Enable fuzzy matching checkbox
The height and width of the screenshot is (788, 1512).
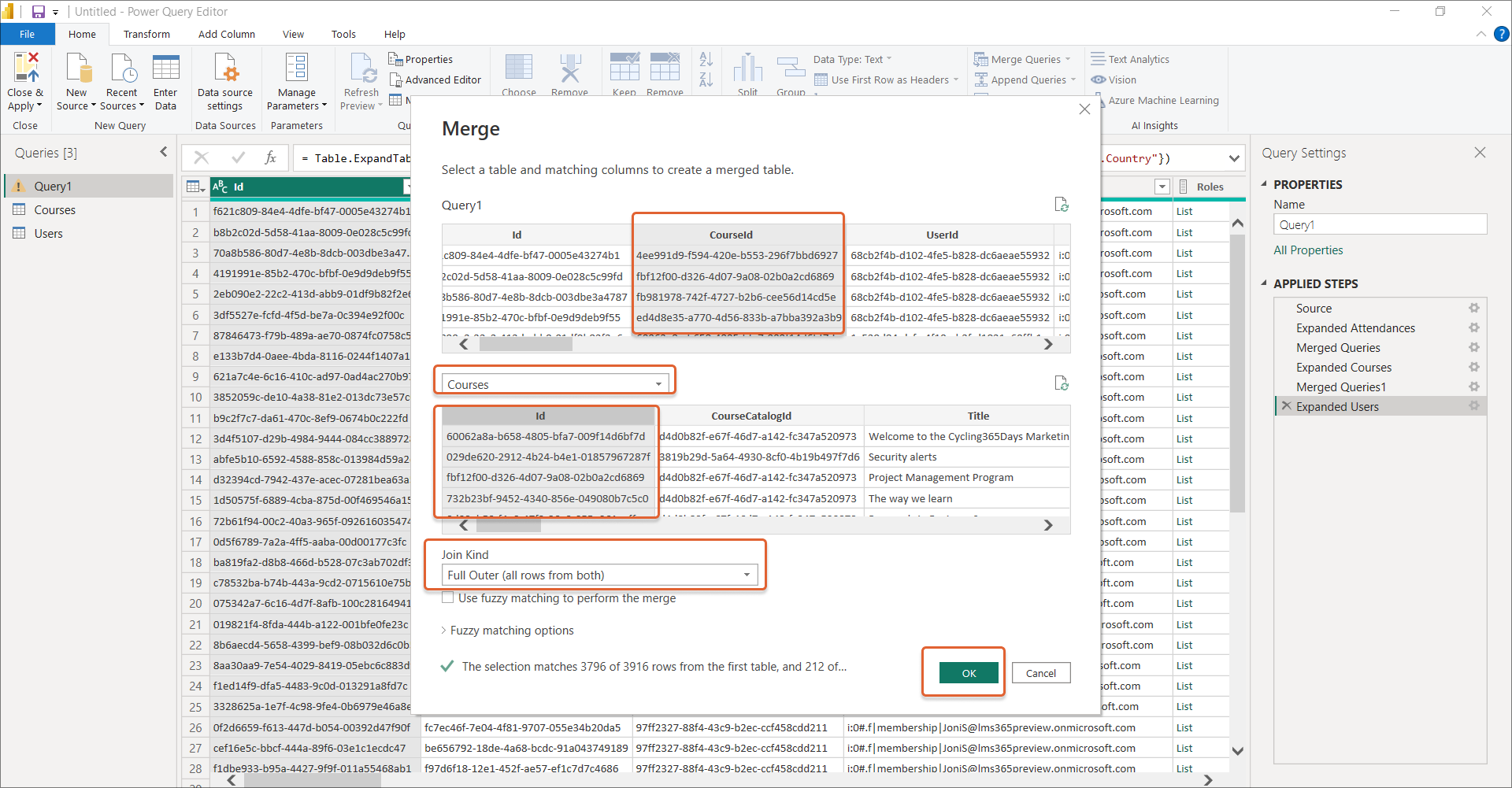point(448,598)
